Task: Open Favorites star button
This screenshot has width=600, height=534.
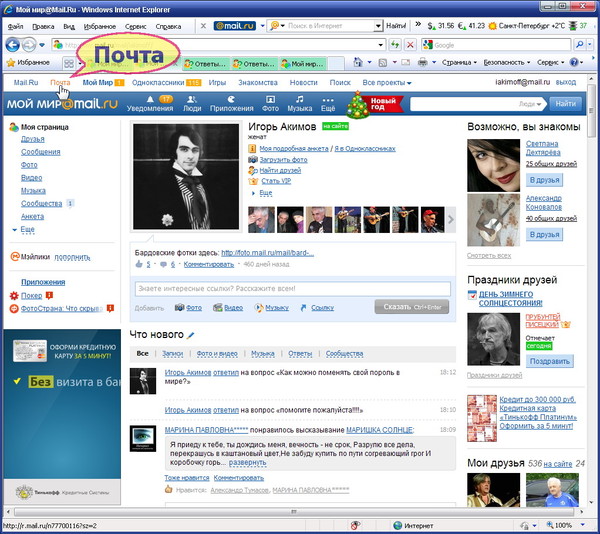Action: (29, 62)
